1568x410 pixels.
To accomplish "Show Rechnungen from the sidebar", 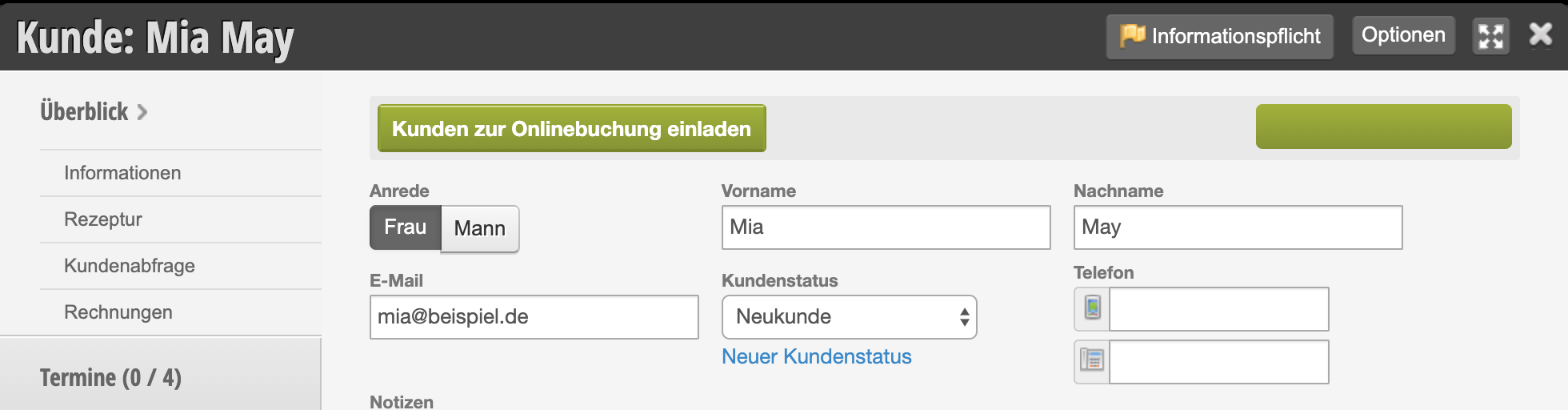I will pyautogui.click(x=118, y=312).
